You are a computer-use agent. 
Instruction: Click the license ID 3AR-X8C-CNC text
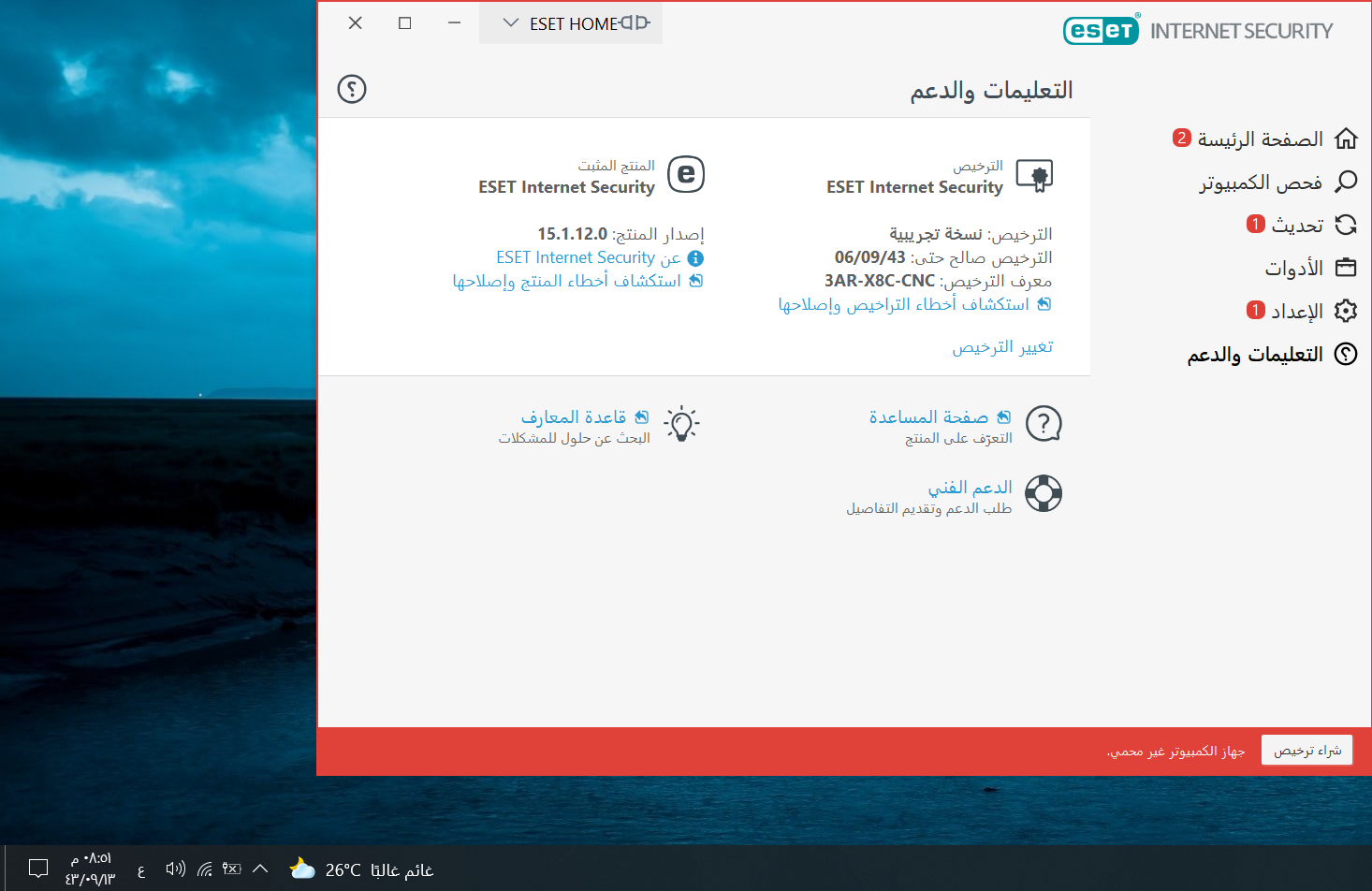pyautogui.click(x=880, y=281)
